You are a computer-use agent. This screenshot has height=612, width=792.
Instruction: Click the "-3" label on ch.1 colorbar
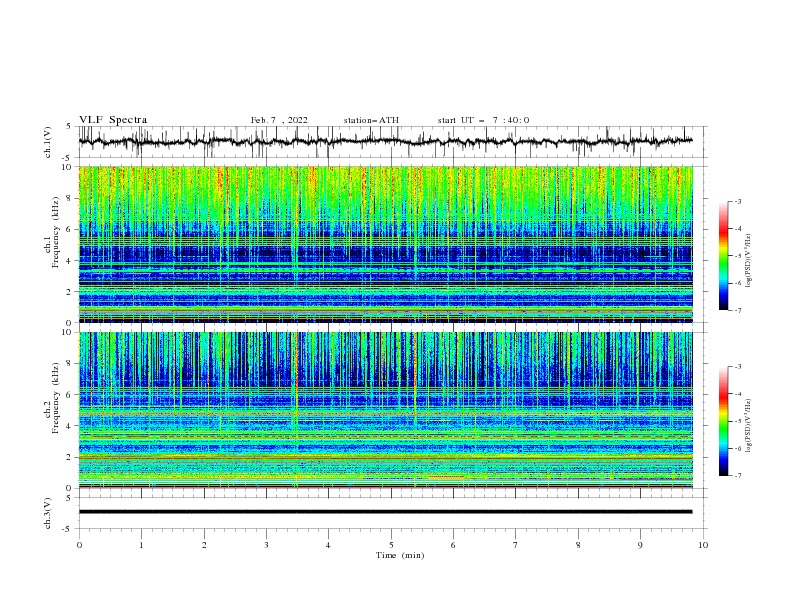coord(738,201)
